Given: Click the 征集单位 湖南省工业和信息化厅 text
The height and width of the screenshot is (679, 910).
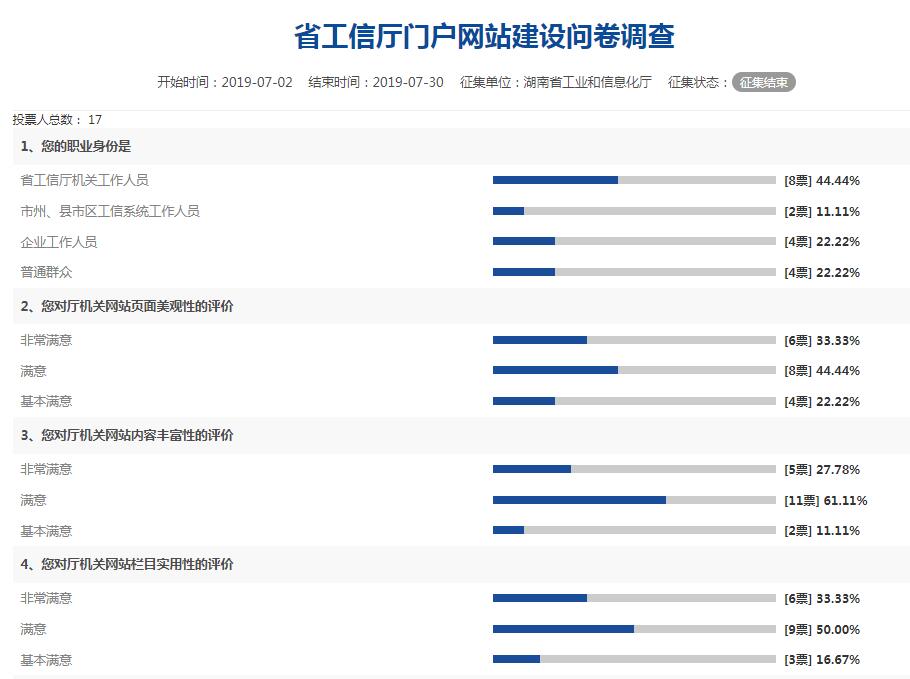Looking at the screenshot, I should coord(555,82).
